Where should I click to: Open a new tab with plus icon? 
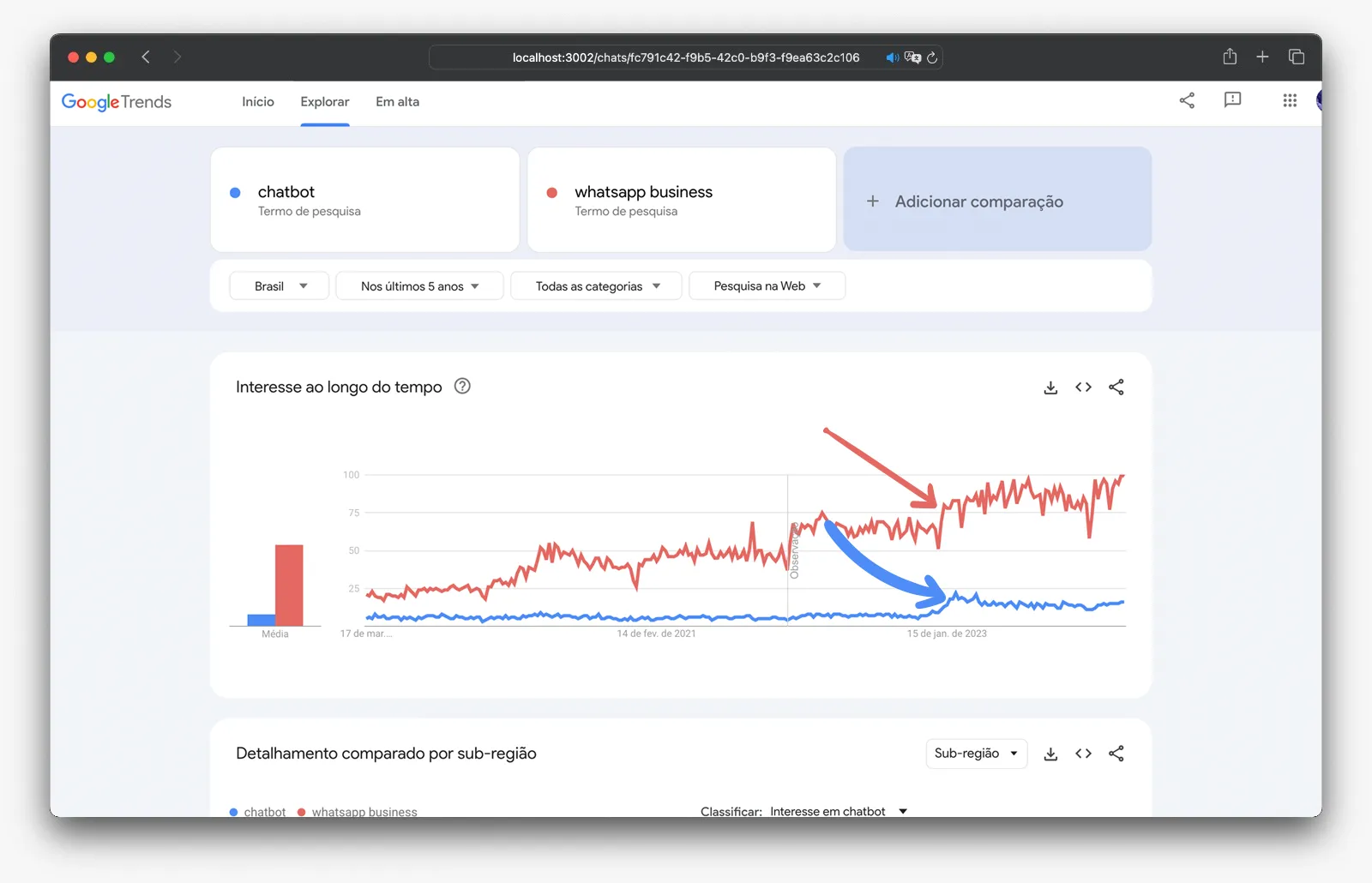[1262, 57]
